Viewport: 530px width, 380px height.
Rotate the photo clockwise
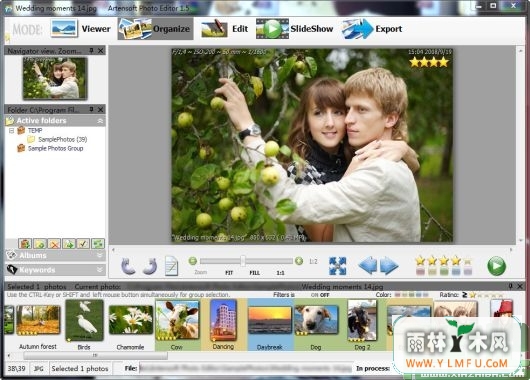pos(149,266)
